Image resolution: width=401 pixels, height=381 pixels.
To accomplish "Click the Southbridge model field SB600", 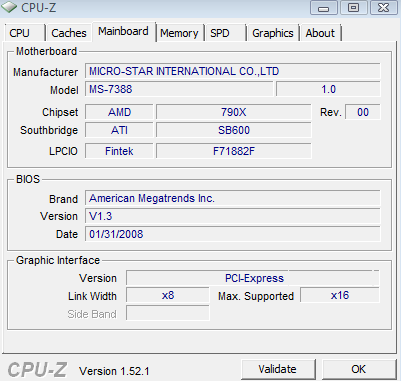I will 234,130.
